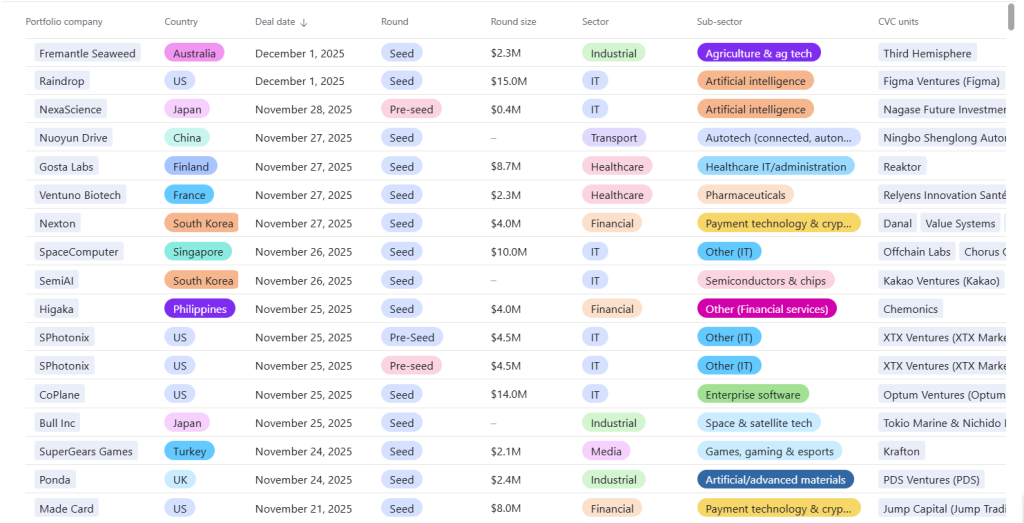
Task: Click the CVC units column header
Action: pos(900,22)
